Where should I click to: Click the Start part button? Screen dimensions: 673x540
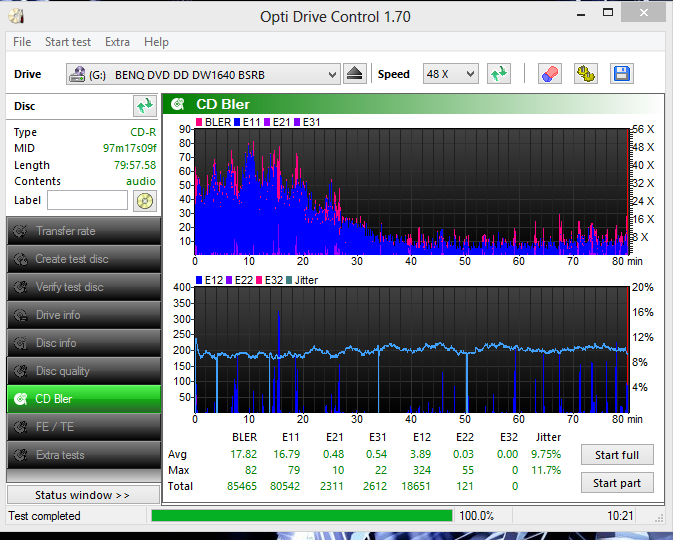pos(617,483)
